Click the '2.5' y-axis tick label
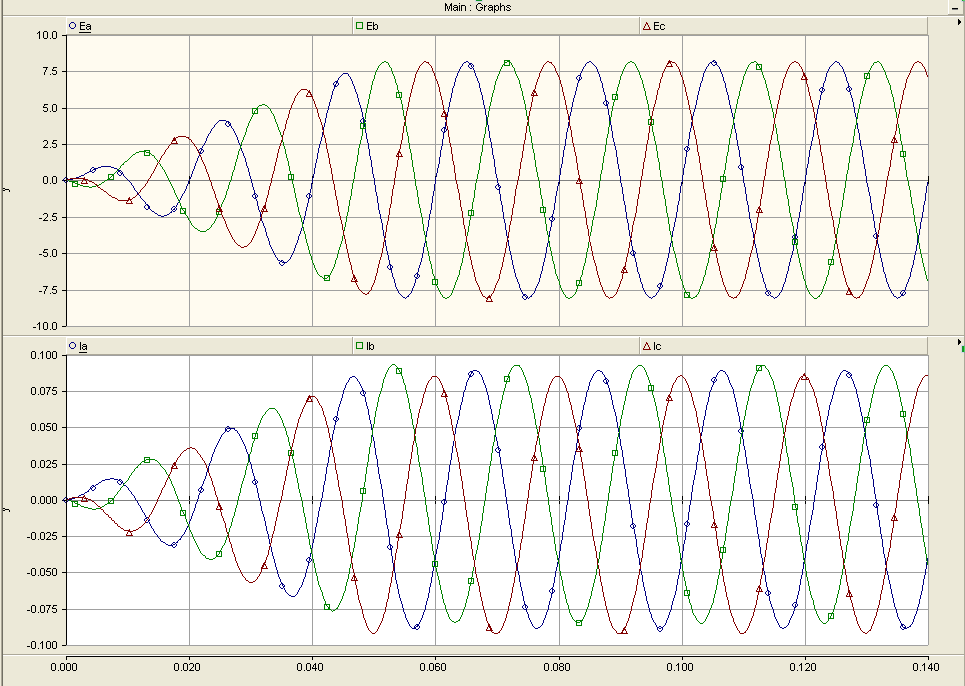965x686 pixels. [x=50, y=145]
